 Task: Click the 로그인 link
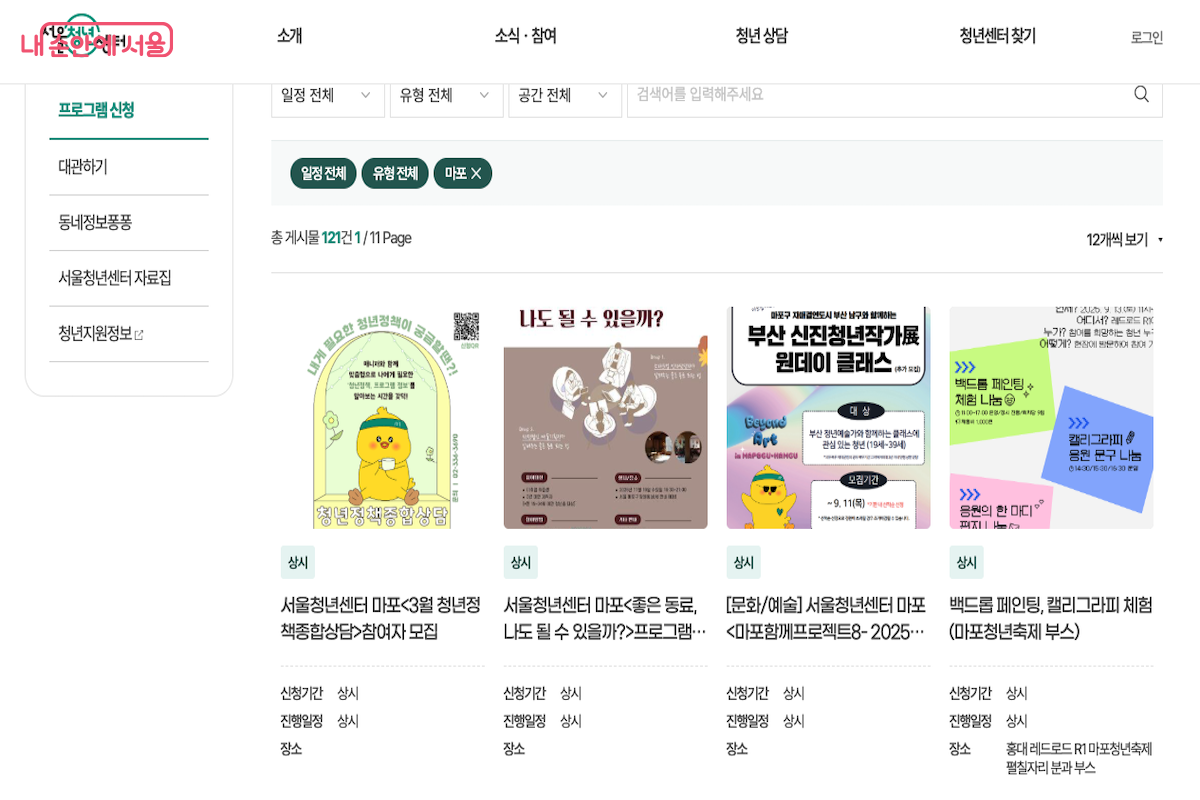[1146, 35]
